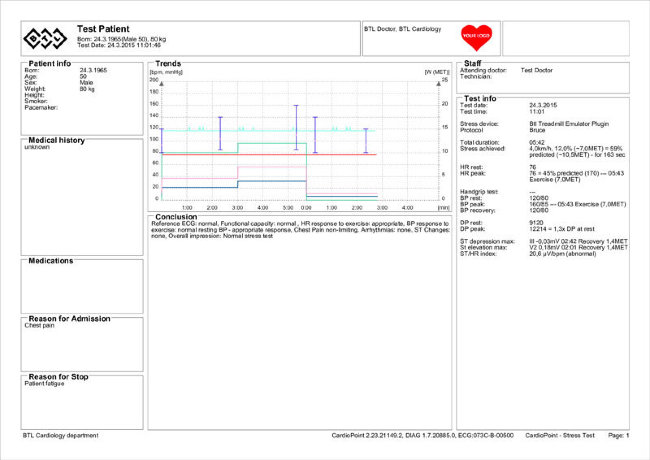Select the 'BP peak:' label
Viewport: 650px width, 460px height.
coord(473,204)
